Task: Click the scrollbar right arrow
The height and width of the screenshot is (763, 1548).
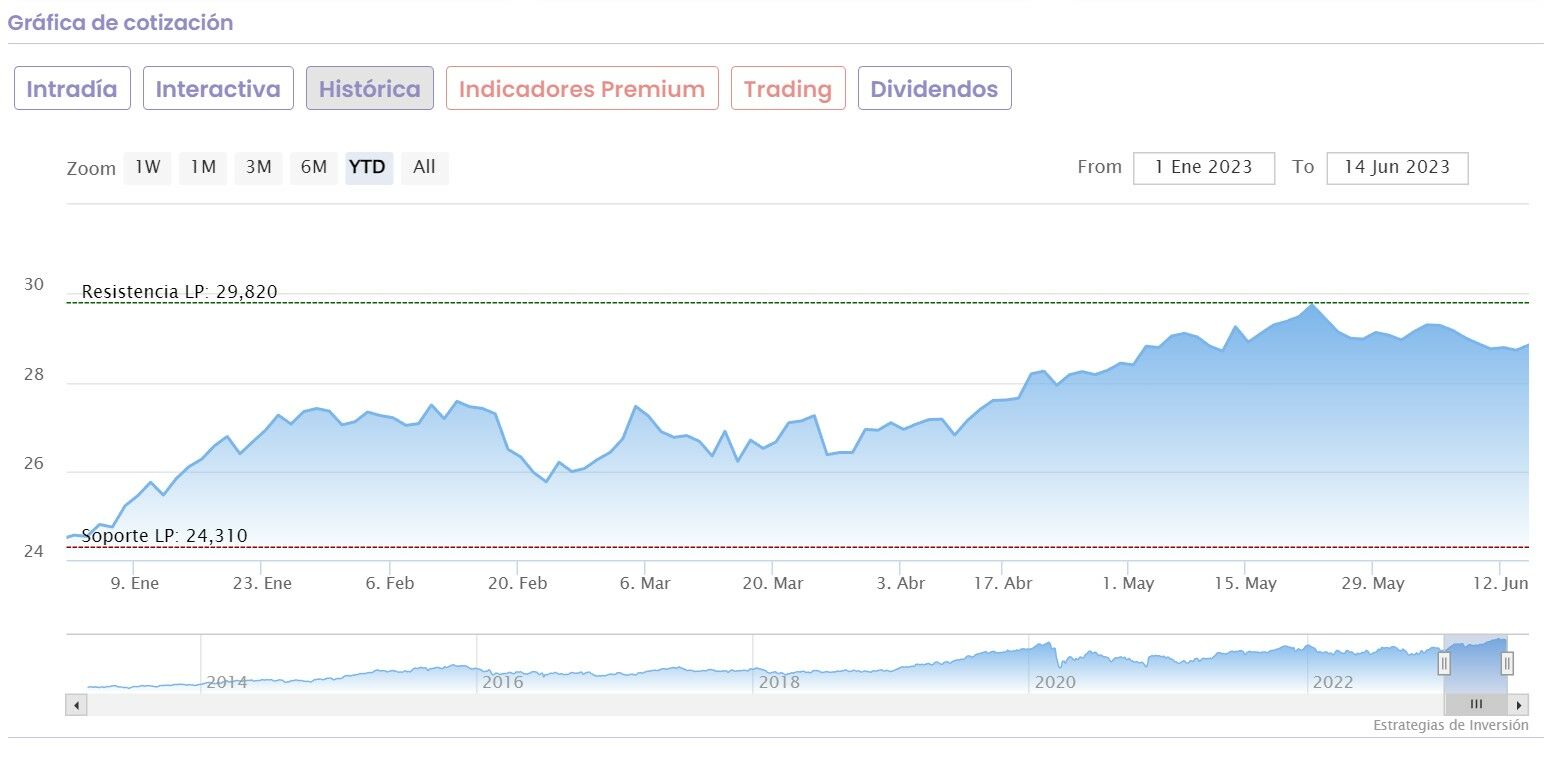Action: click(x=1519, y=705)
